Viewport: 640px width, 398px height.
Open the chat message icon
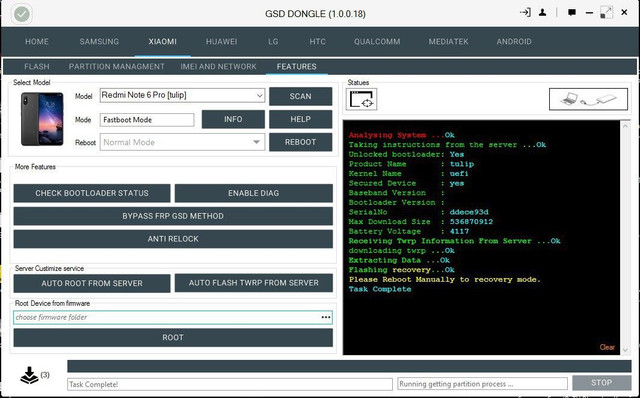coord(572,13)
